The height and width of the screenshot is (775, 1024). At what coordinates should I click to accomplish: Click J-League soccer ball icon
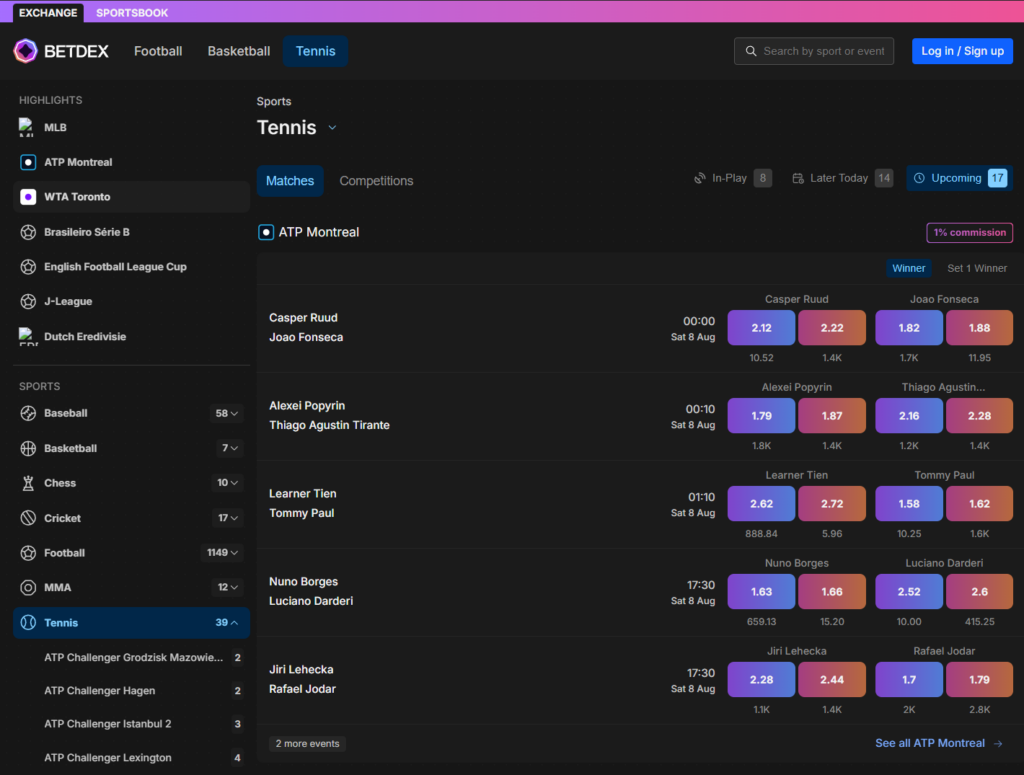coord(28,301)
